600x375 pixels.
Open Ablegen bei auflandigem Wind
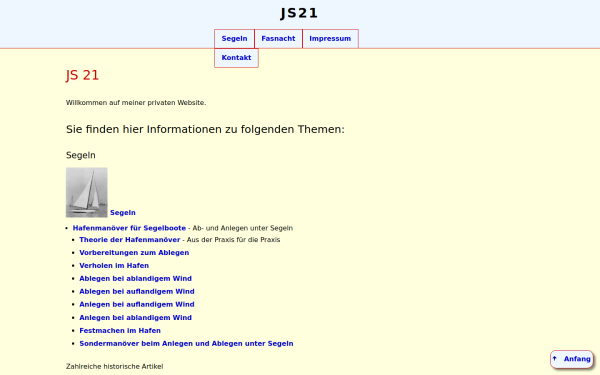click(137, 292)
